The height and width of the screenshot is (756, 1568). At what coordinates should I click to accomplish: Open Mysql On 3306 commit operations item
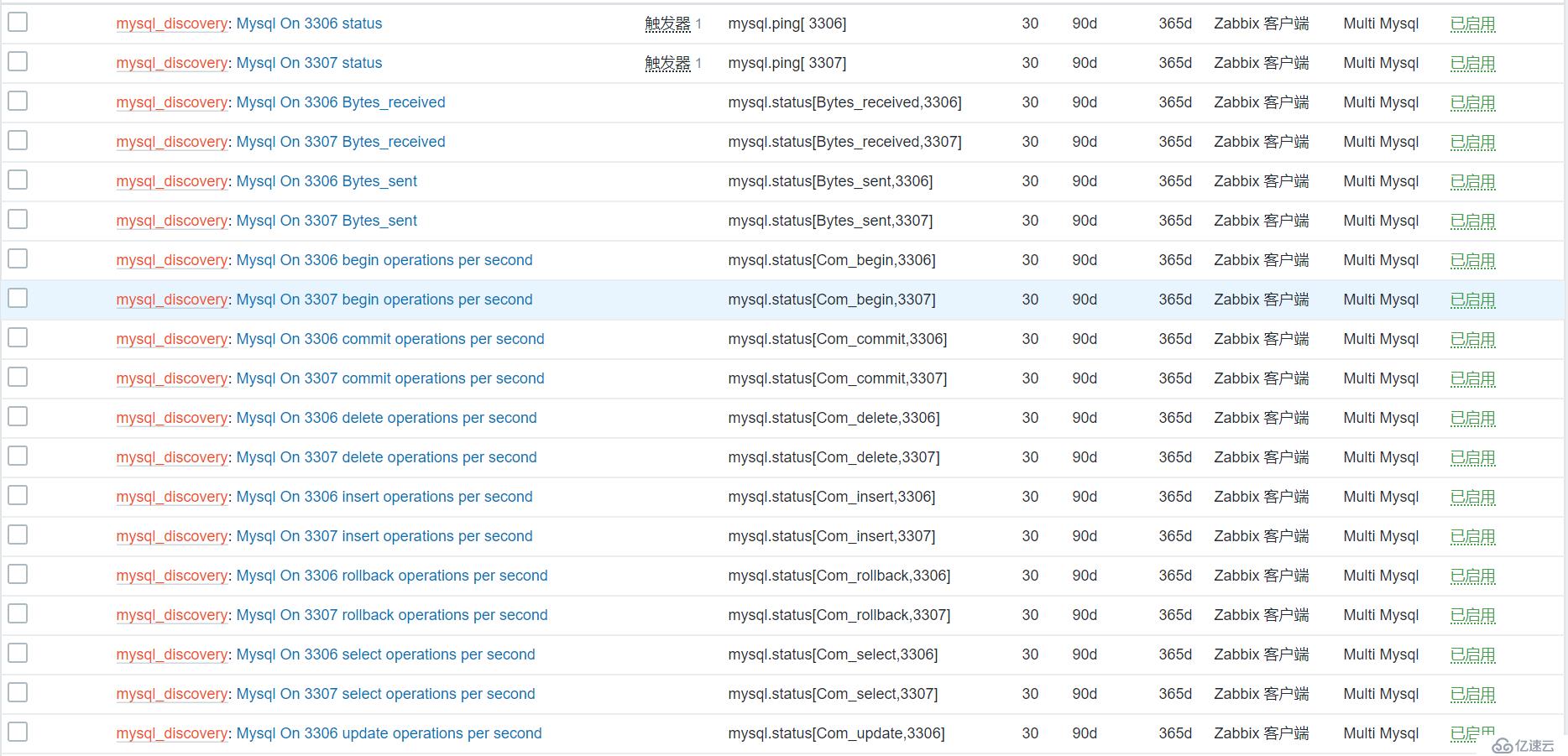[390, 339]
